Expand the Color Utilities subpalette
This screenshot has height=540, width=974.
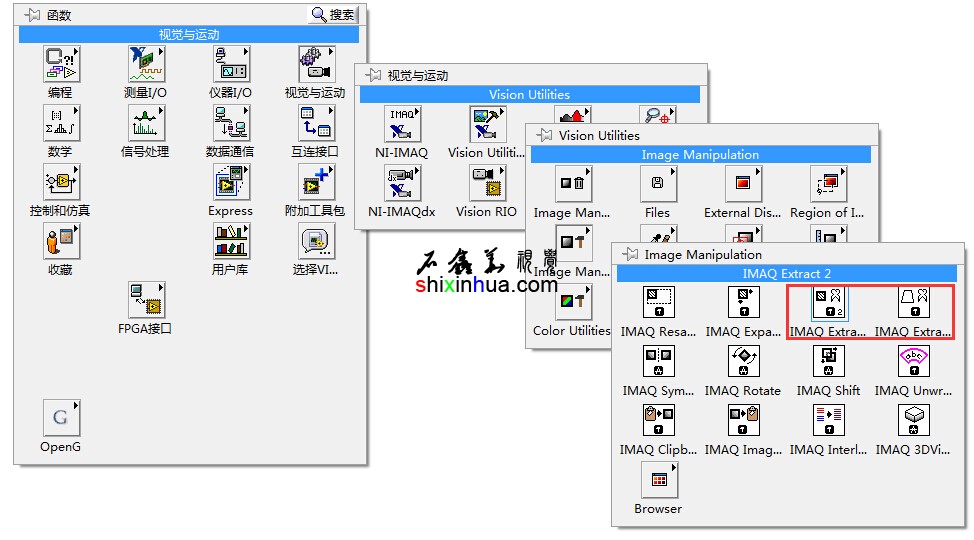point(573,302)
